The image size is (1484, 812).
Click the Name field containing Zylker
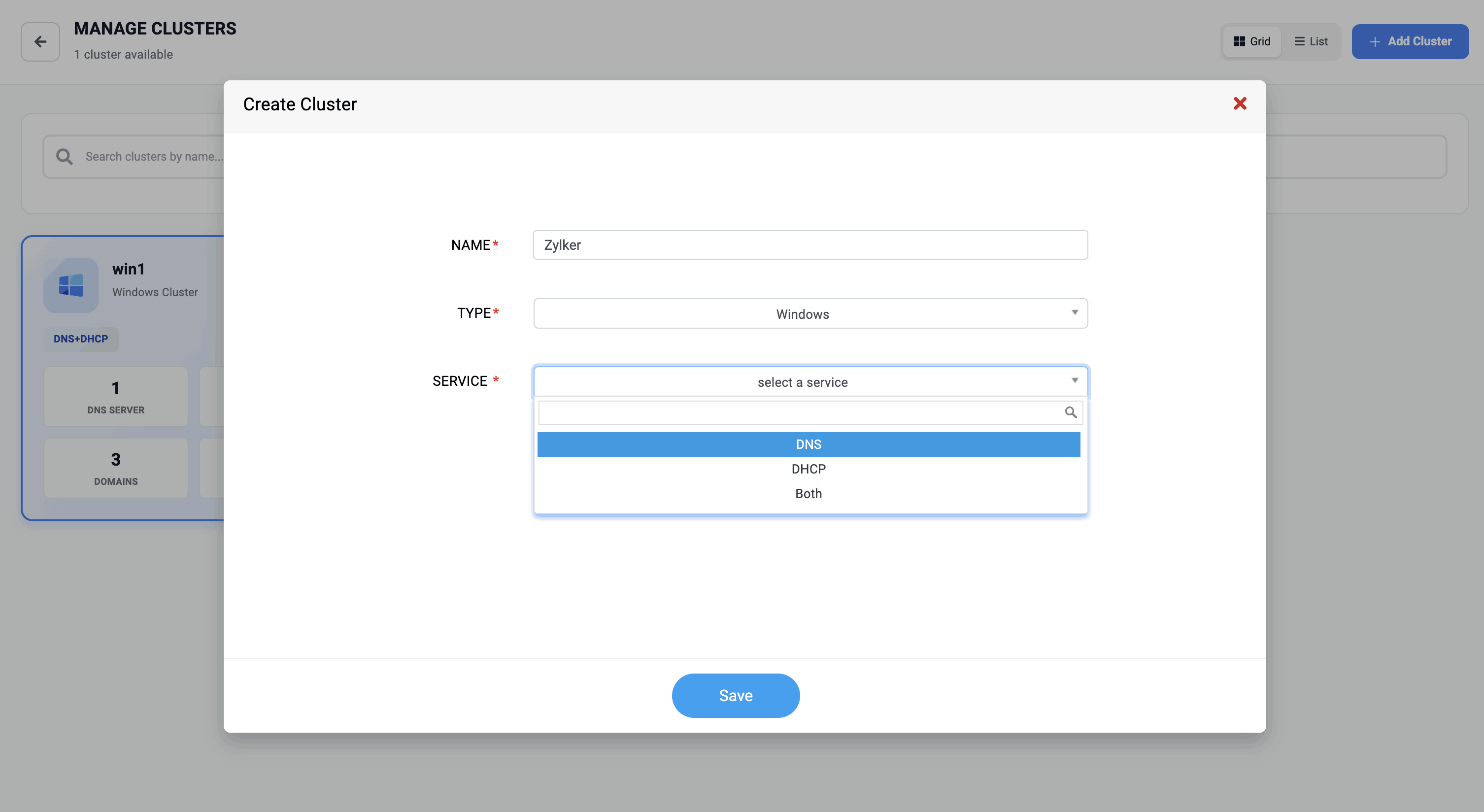coord(810,245)
